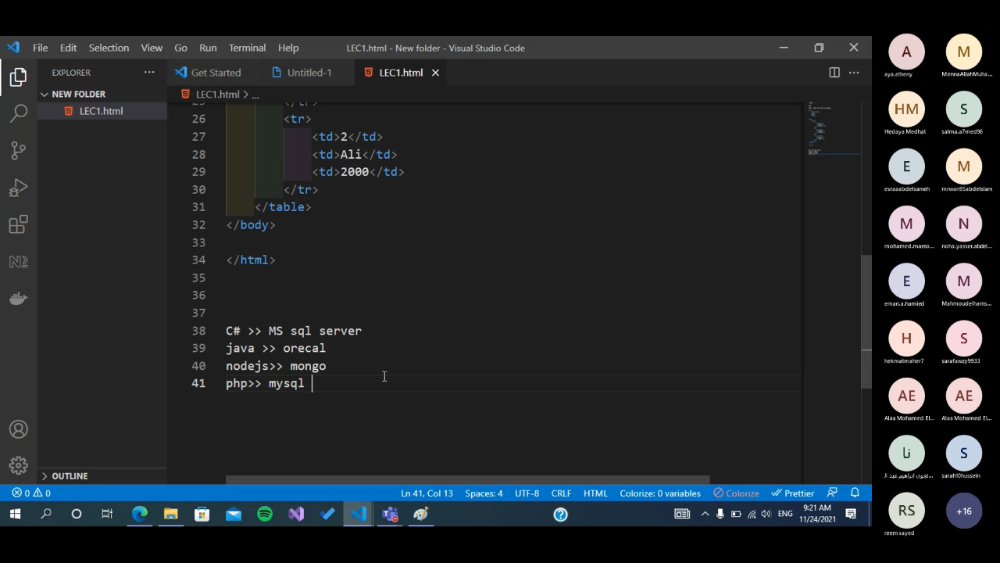Click the editor vertical scrollbar thumb
1000x563 pixels.
[x=866, y=322]
